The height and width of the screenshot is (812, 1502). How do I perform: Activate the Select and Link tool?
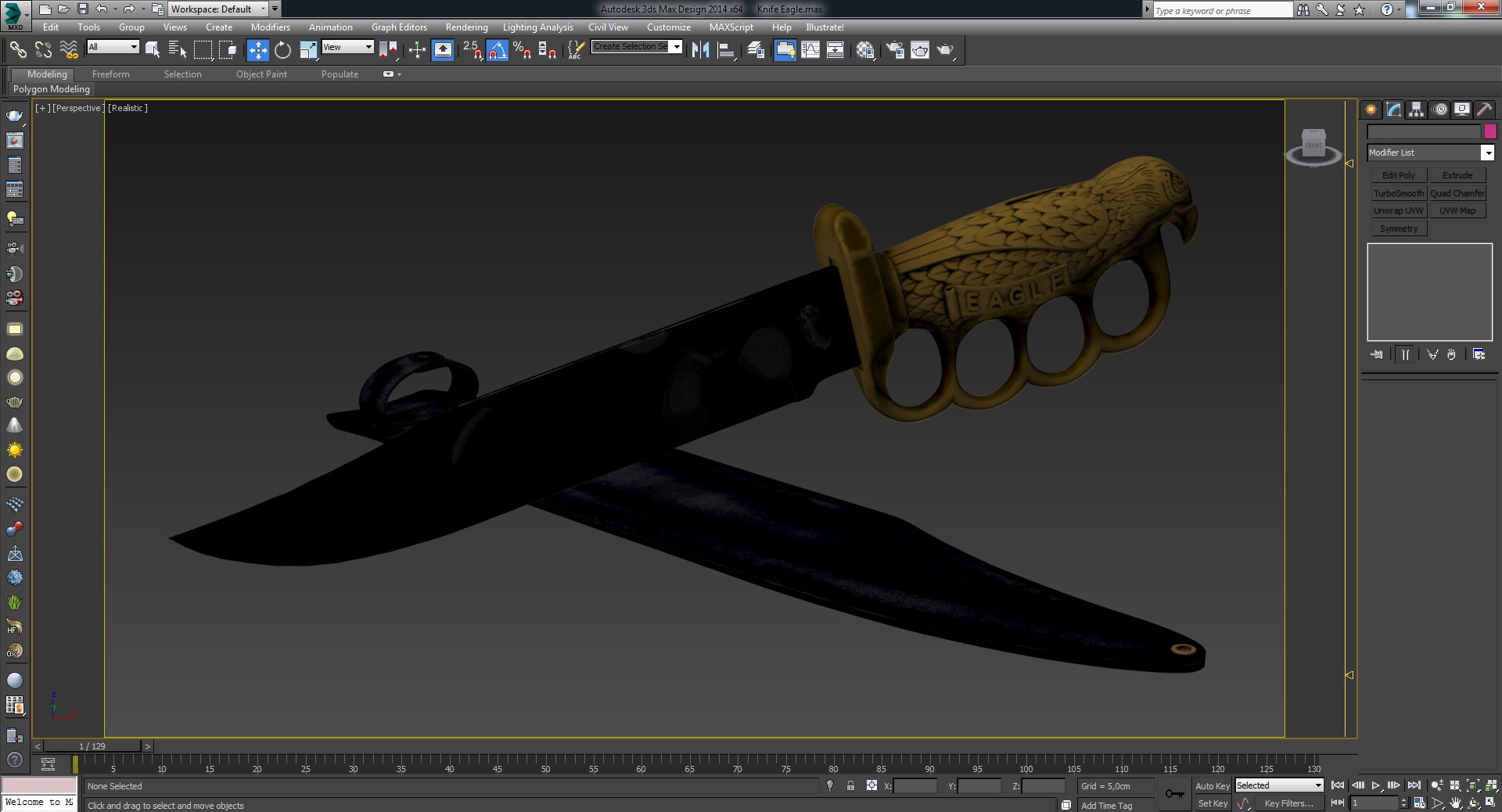click(x=18, y=50)
